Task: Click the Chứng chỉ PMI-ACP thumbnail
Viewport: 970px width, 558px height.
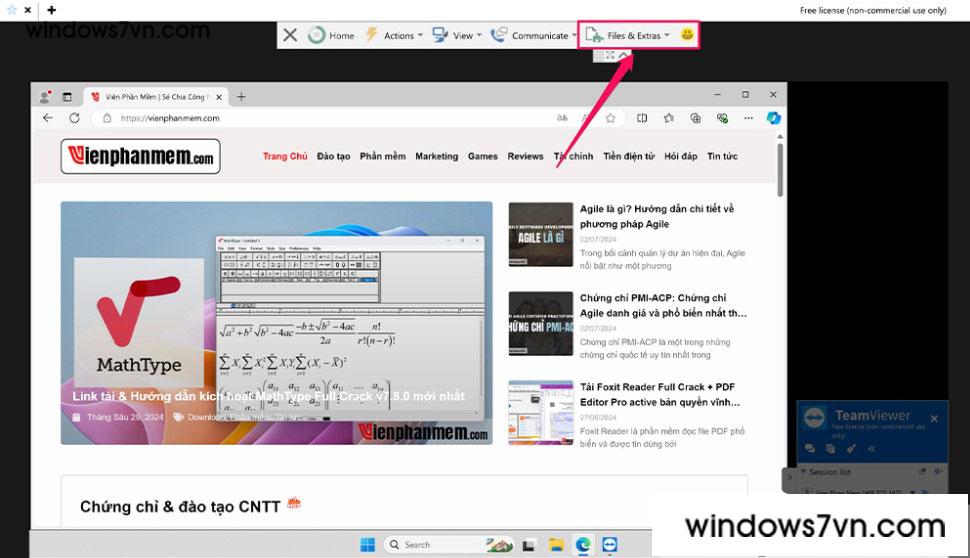Action: (541, 324)
